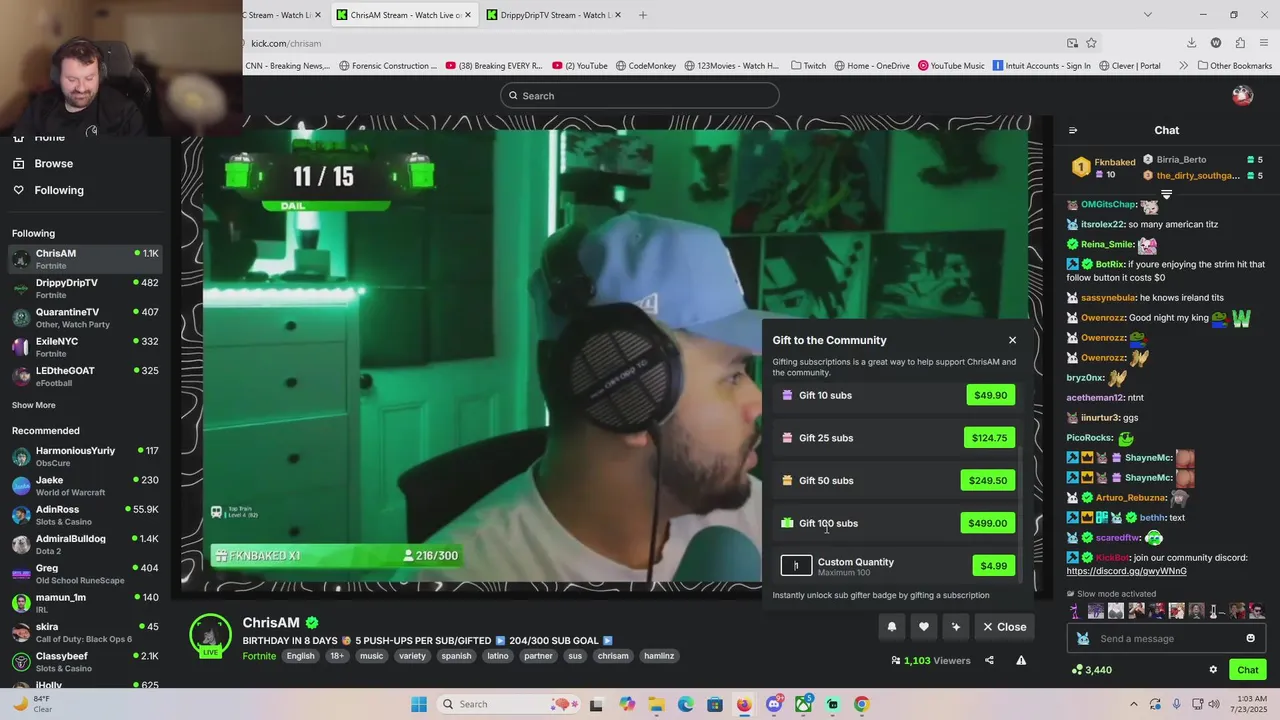Click the $4.99 custom quantity button

click(994, 566)
